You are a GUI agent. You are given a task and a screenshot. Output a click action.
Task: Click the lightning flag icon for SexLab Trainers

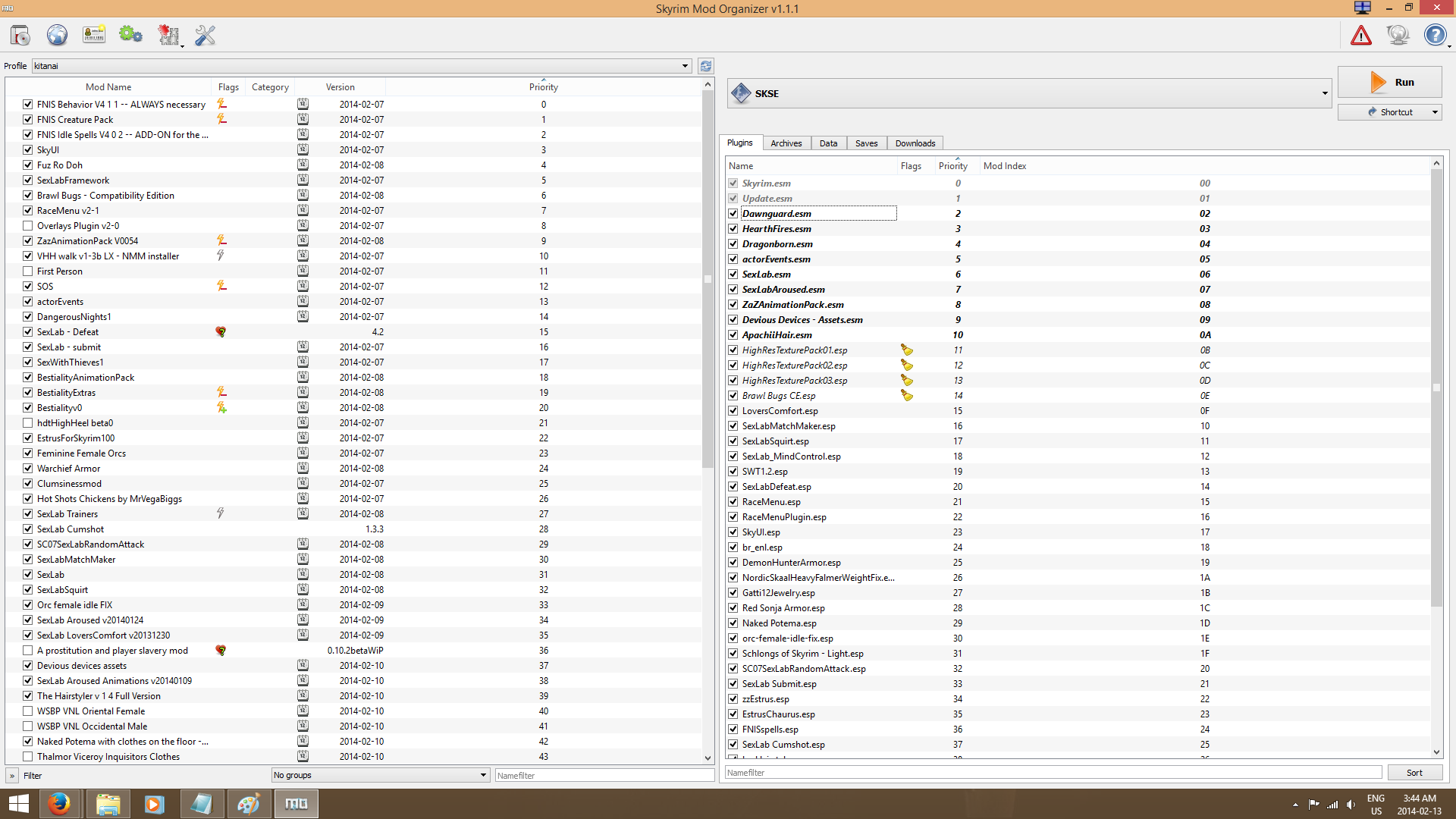[221, 513]
